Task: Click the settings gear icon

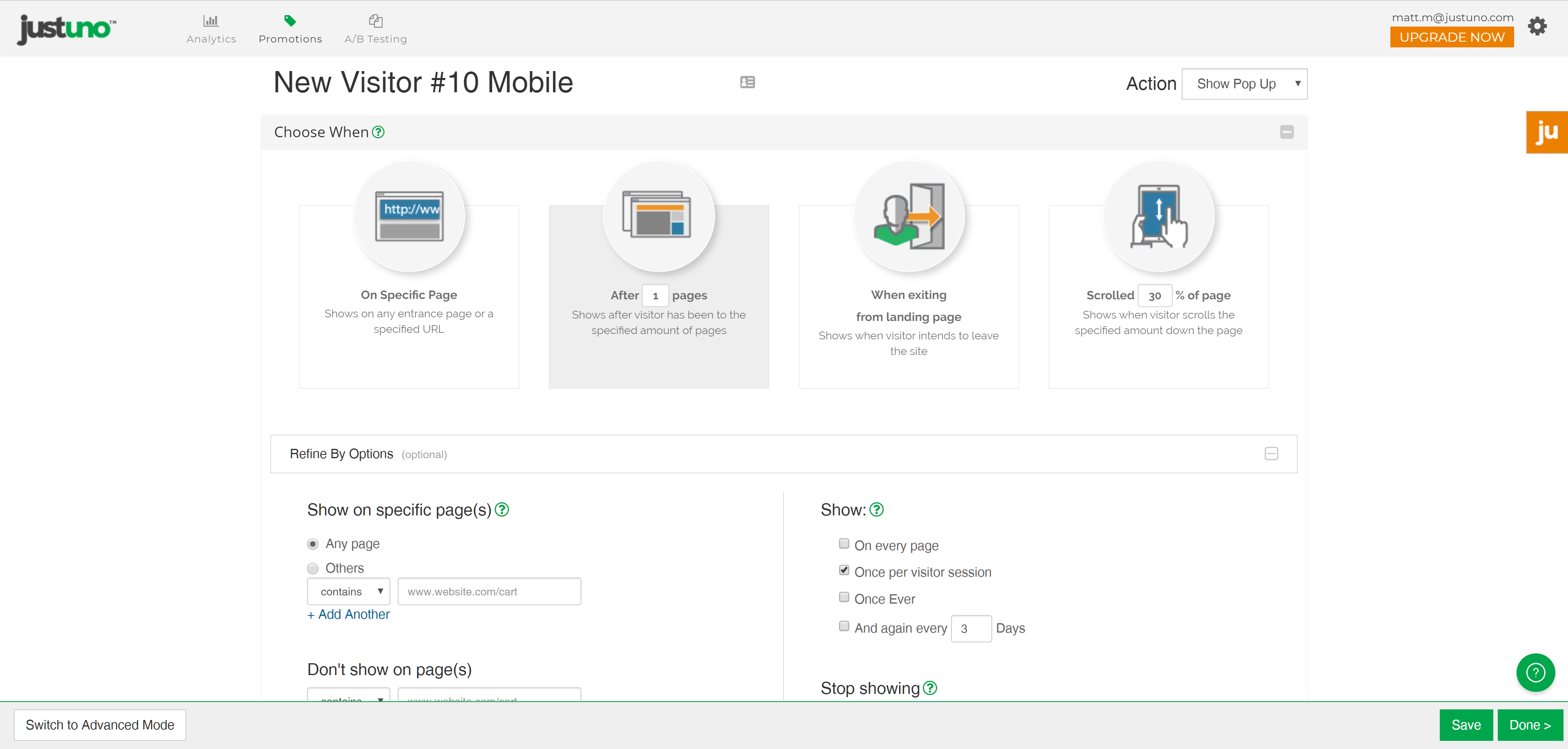Action: [x=1537, y=26]
